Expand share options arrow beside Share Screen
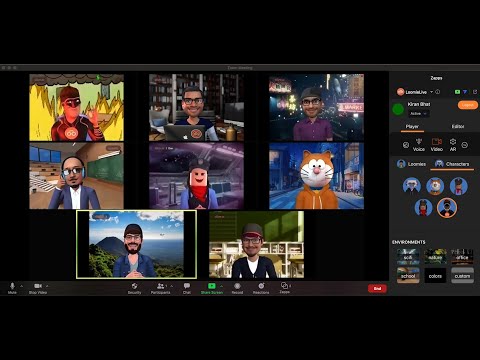This screenshot has height=360, width=480. pyautogui.click(x=221, y=286)
